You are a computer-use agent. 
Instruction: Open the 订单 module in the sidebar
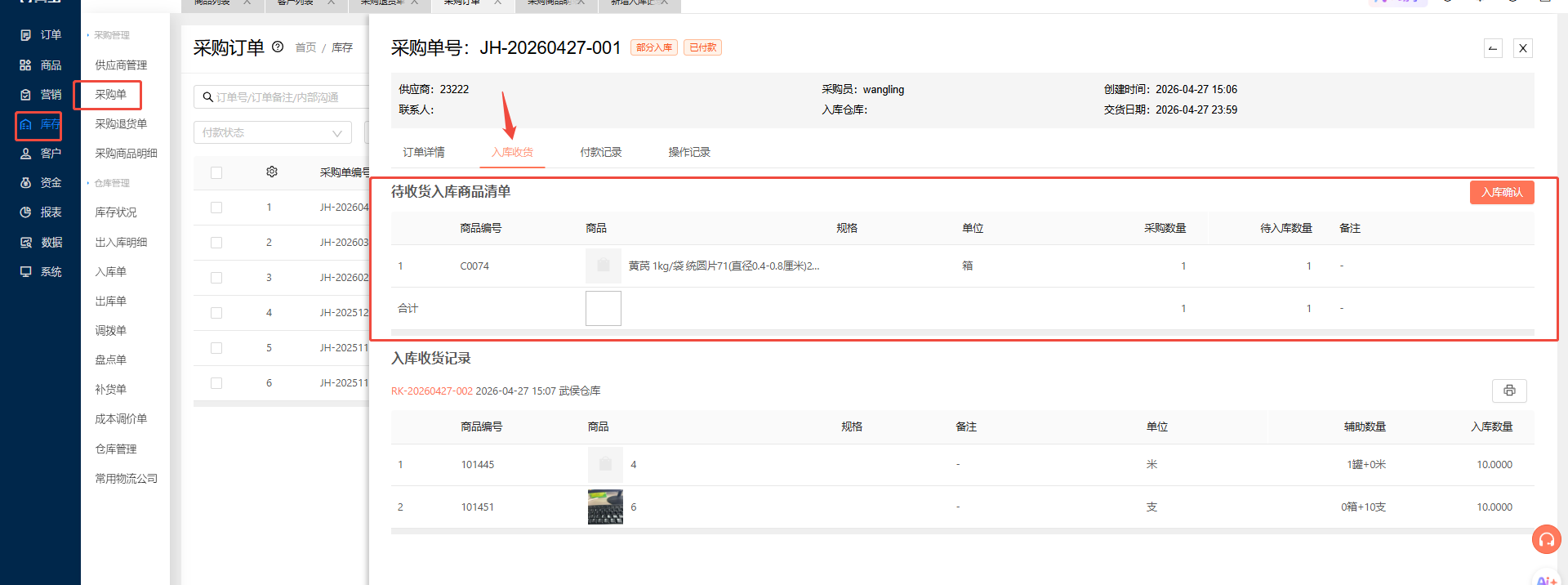(x=40, y=35)
